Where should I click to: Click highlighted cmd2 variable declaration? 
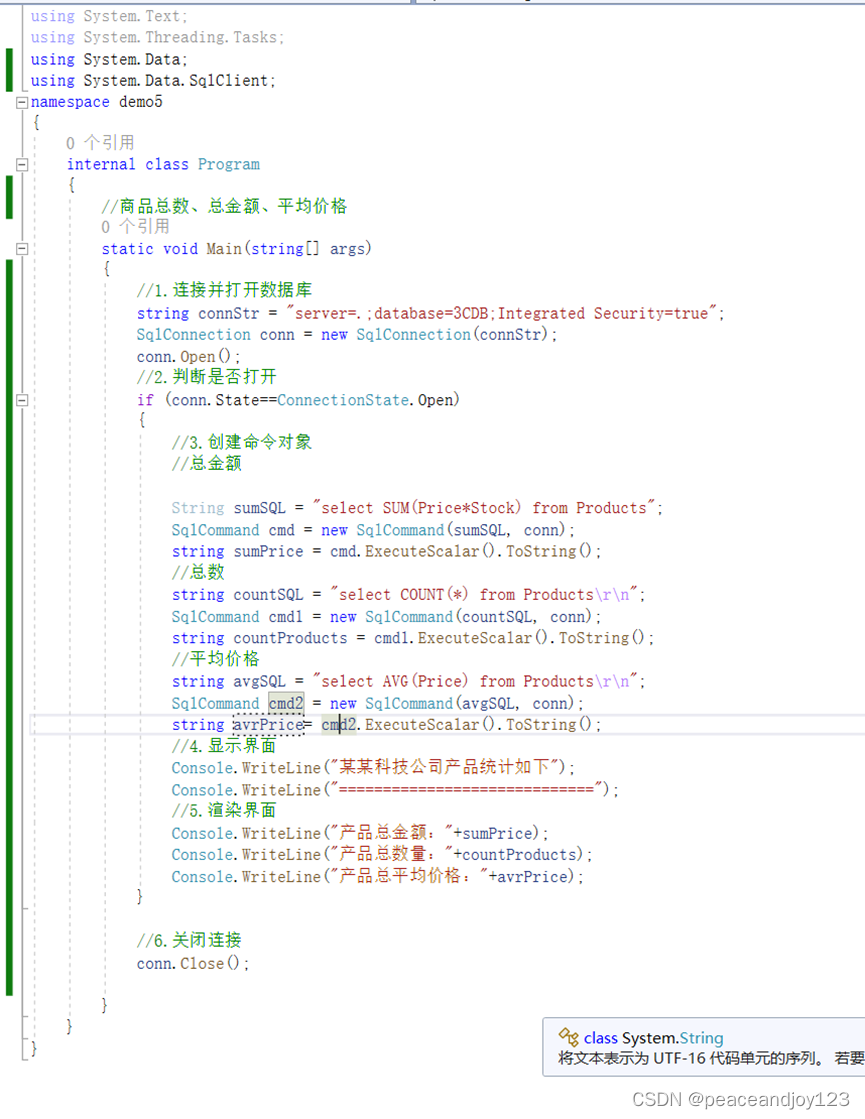click(x=286, y=704)
